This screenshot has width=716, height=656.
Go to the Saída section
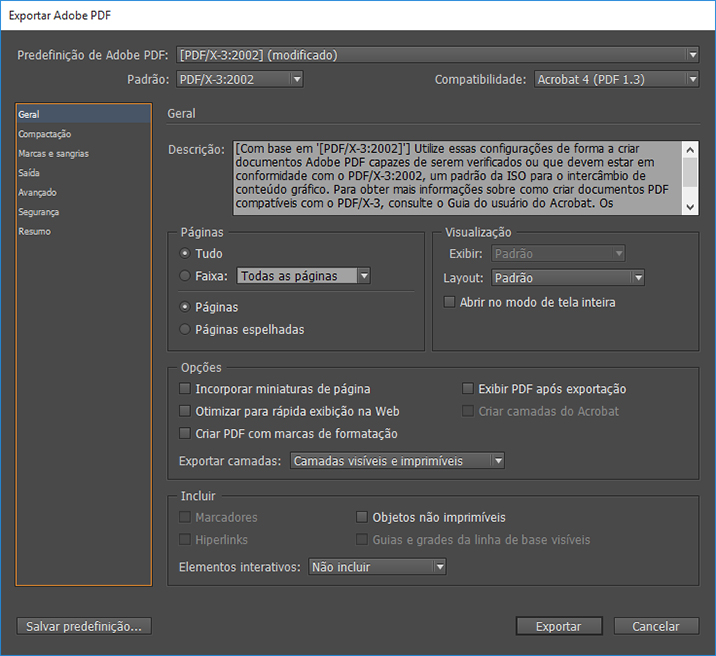coord(29,173)
